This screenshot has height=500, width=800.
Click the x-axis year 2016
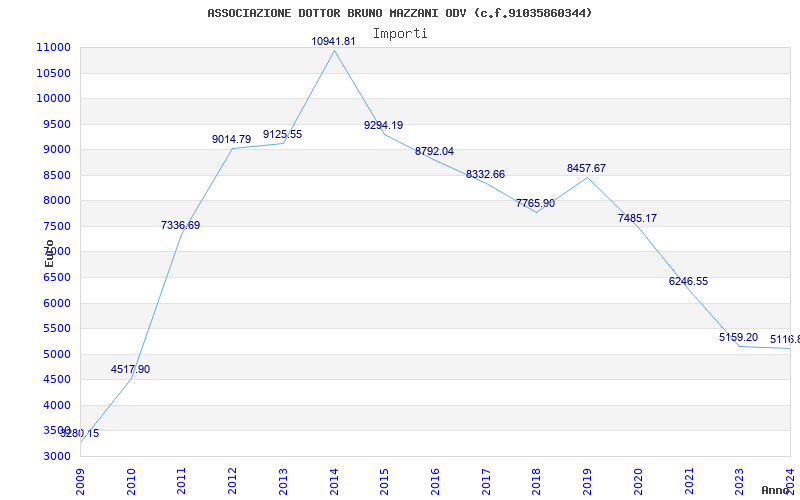point(435,482)
